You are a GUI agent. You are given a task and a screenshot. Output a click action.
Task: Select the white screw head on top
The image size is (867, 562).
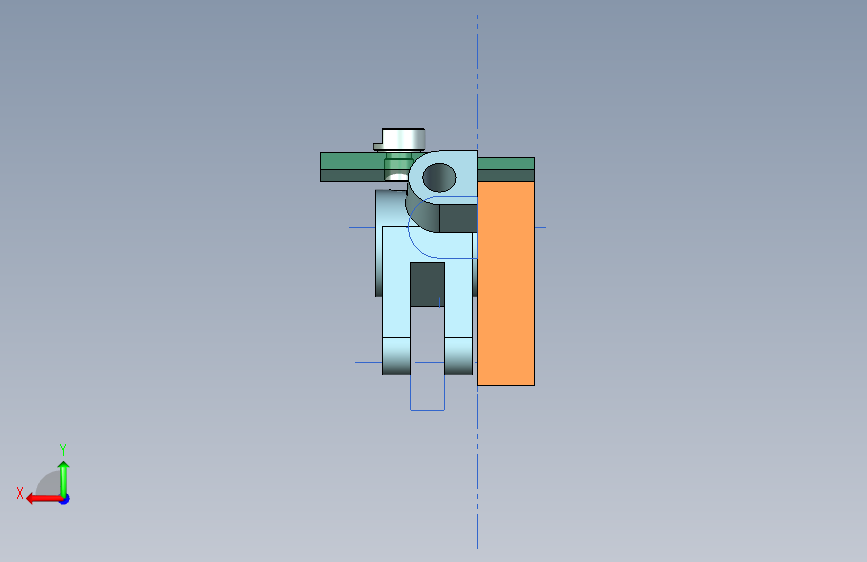(x=404, y=139)
